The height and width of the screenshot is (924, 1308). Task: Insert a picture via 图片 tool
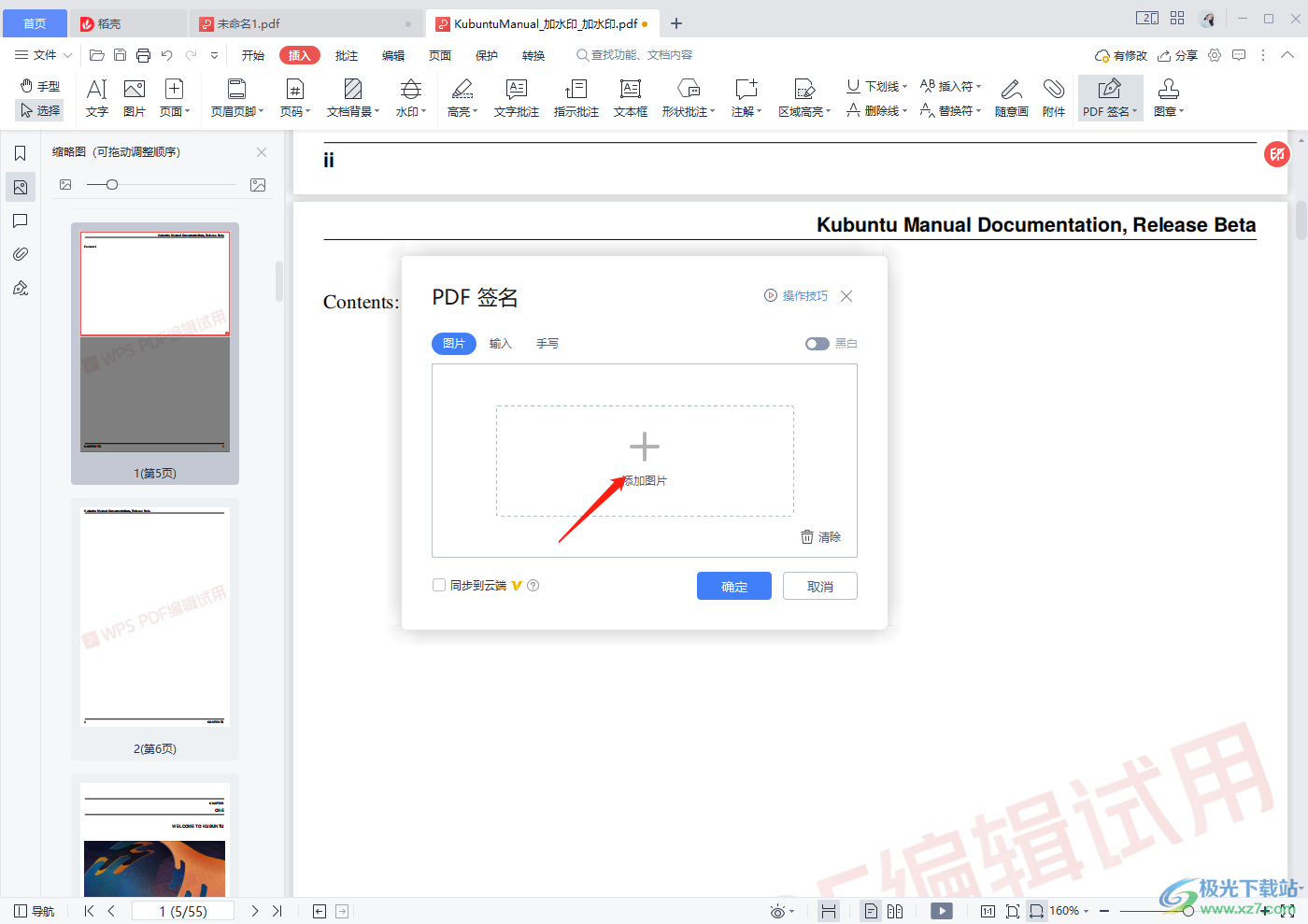tap(135, 98)
